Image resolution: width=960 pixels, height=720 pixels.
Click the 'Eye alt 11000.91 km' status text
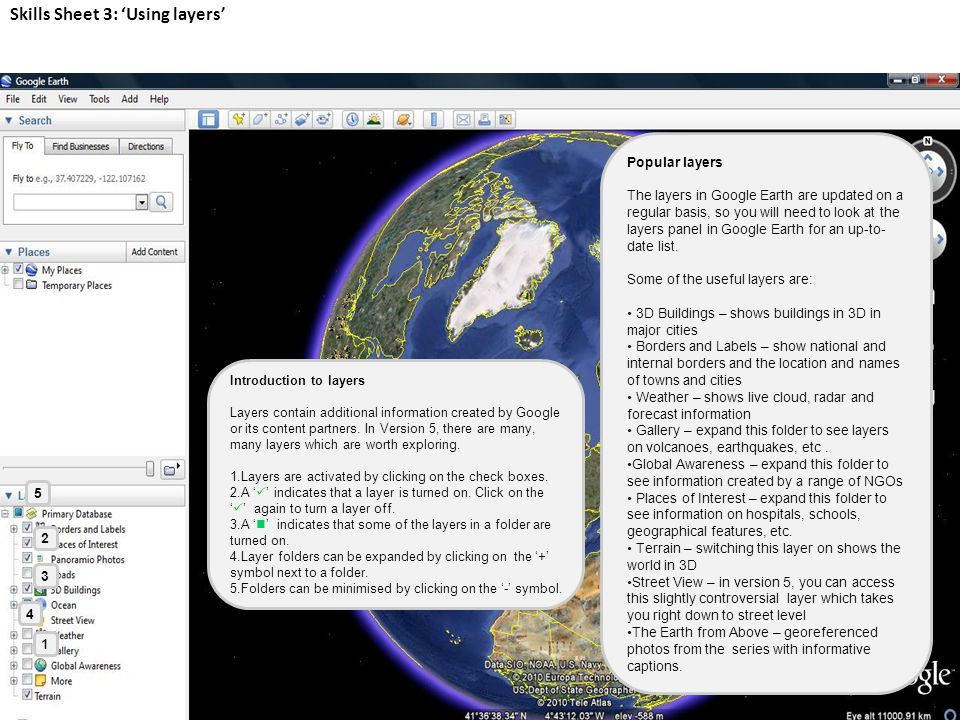pyautogui.click(x=888, y=715)
